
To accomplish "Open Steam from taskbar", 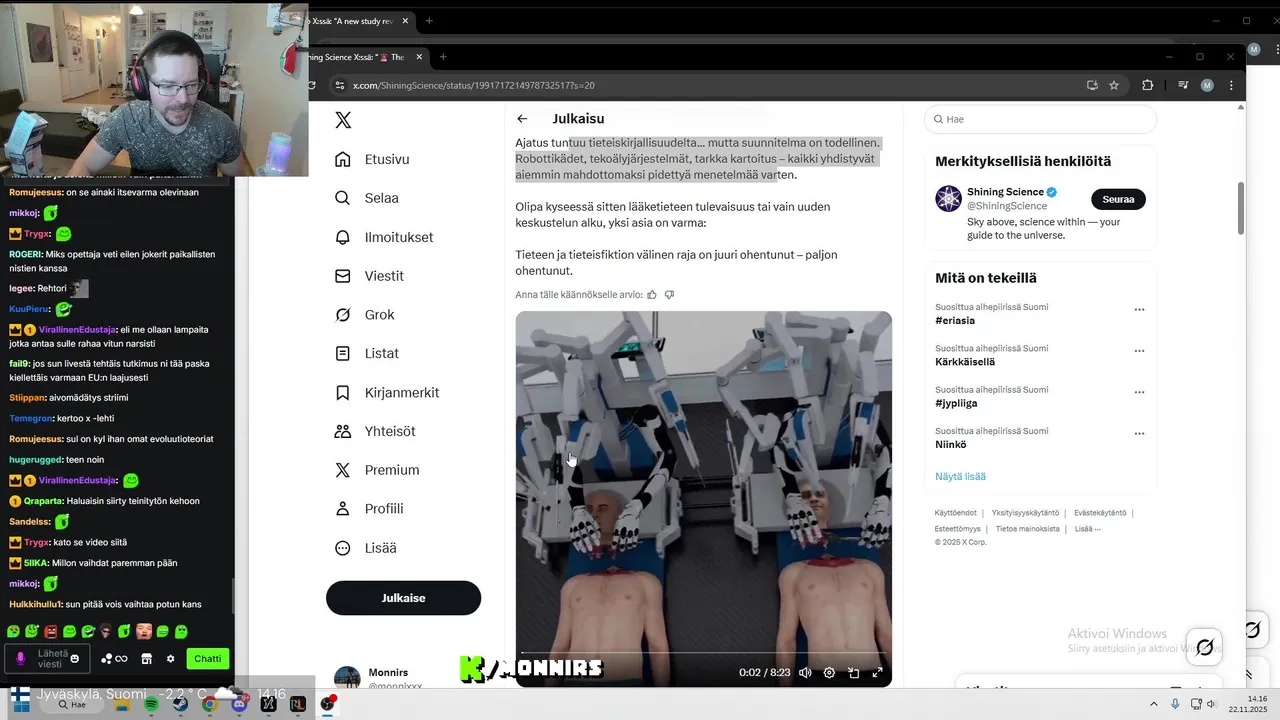I will coord(180,704).
